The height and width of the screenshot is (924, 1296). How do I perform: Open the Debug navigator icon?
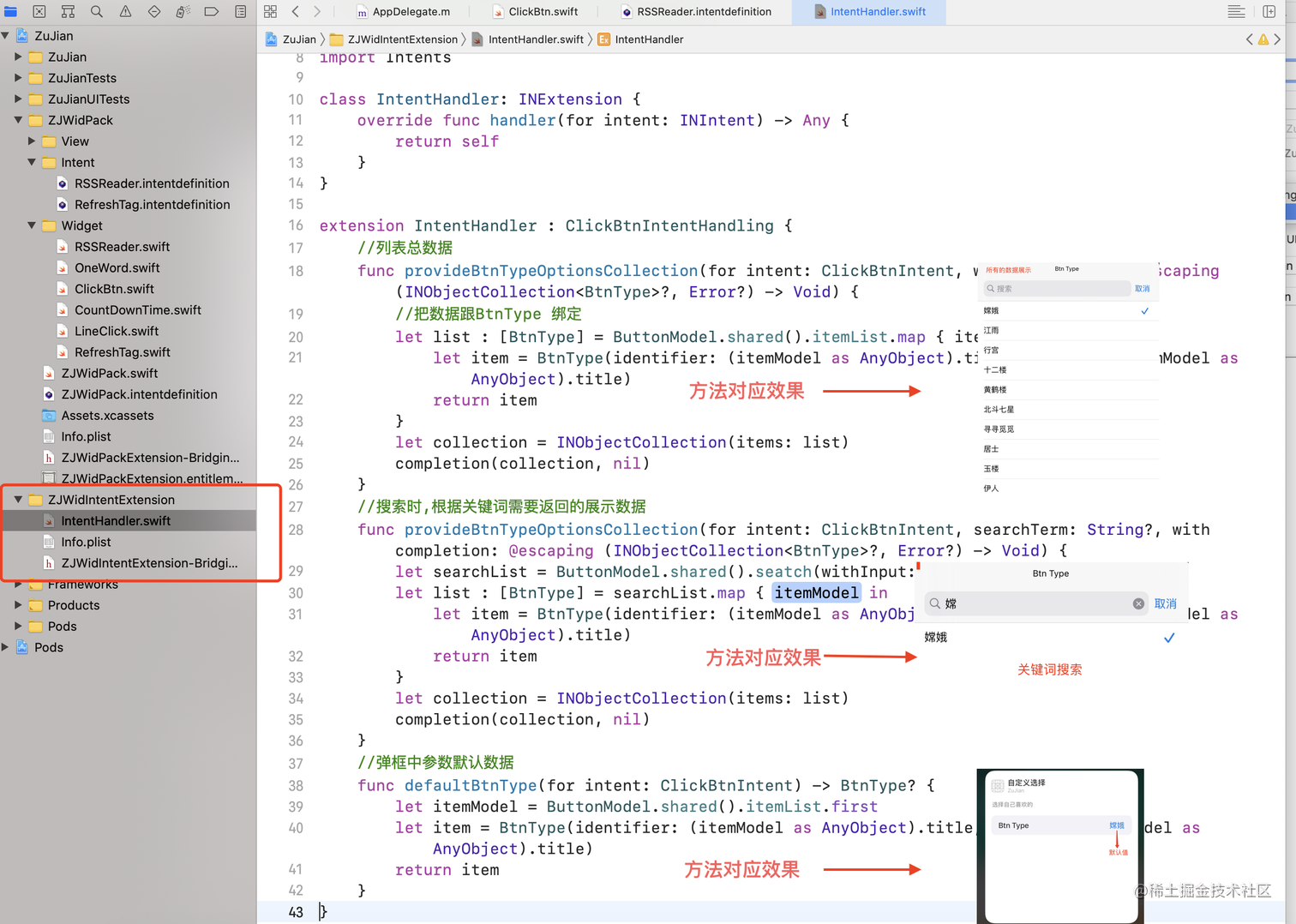pyautogui.click(x=183, y=11)
